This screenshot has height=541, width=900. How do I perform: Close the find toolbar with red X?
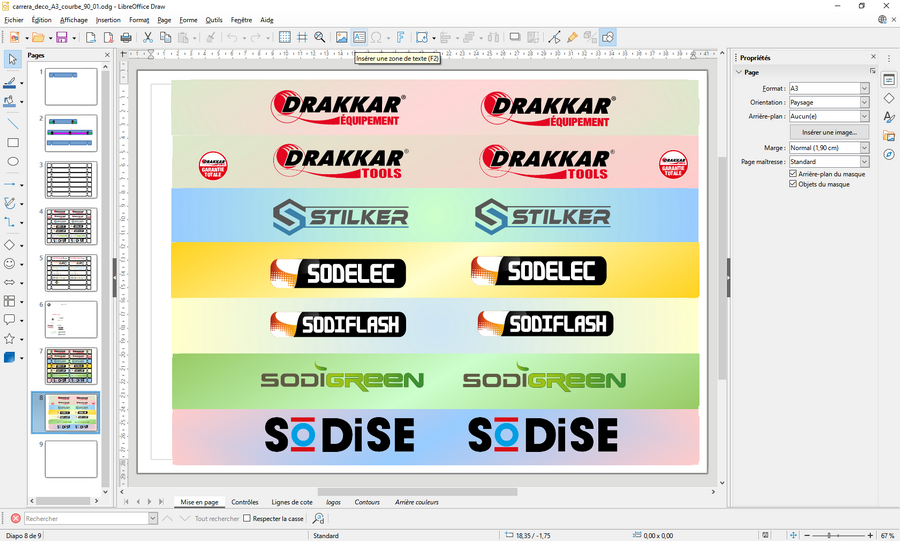pos(15,519)
